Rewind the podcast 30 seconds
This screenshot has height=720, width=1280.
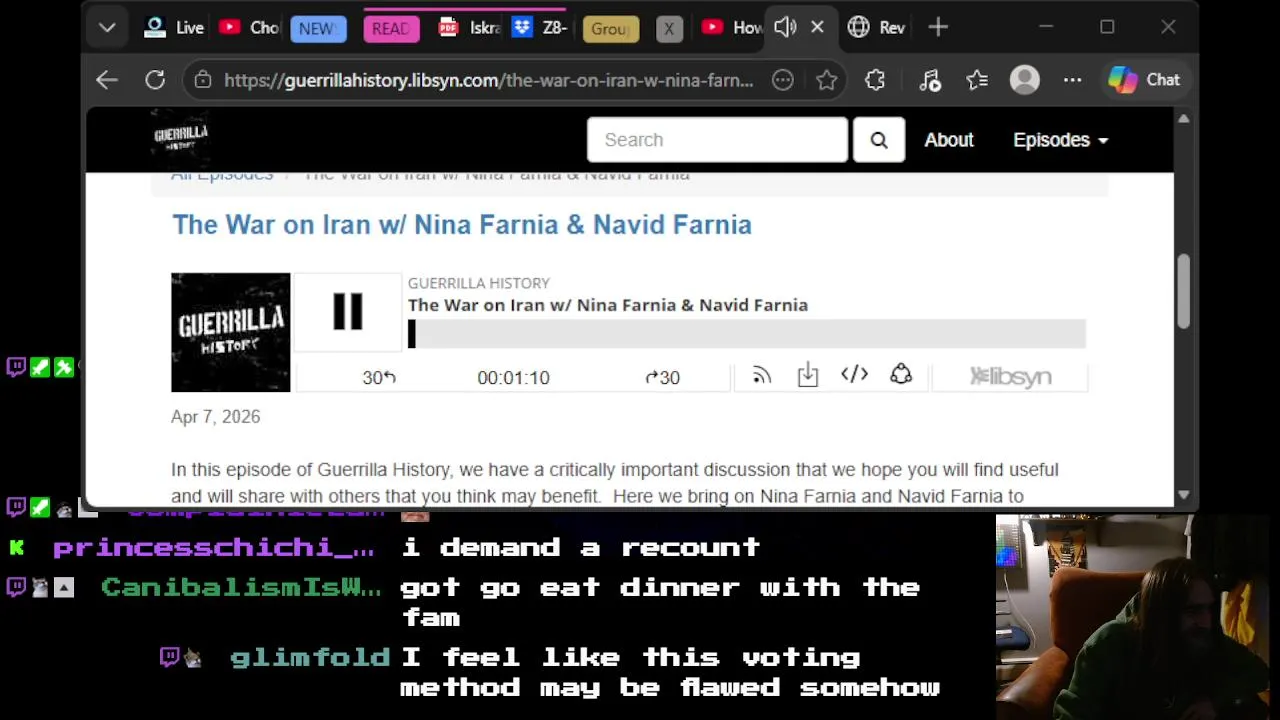pyautogui.click(x=379, y=377)
